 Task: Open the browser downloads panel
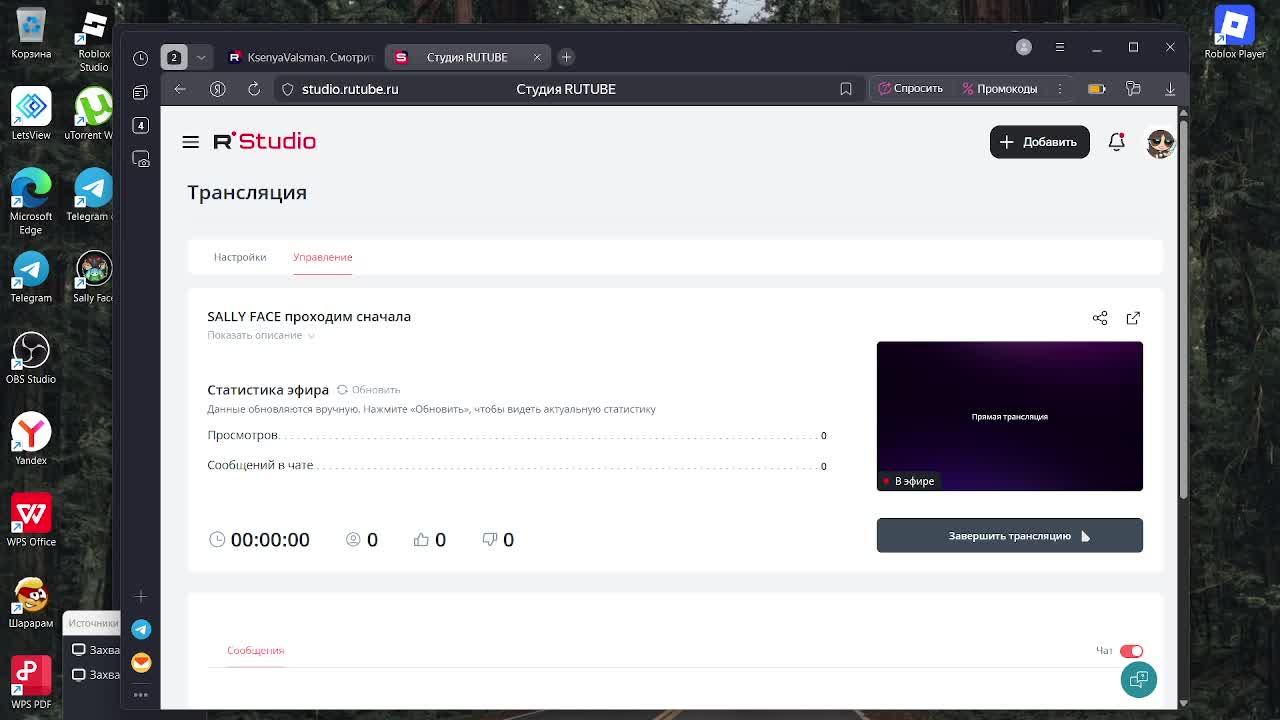pyautogui.click(x=1170, y=89)
